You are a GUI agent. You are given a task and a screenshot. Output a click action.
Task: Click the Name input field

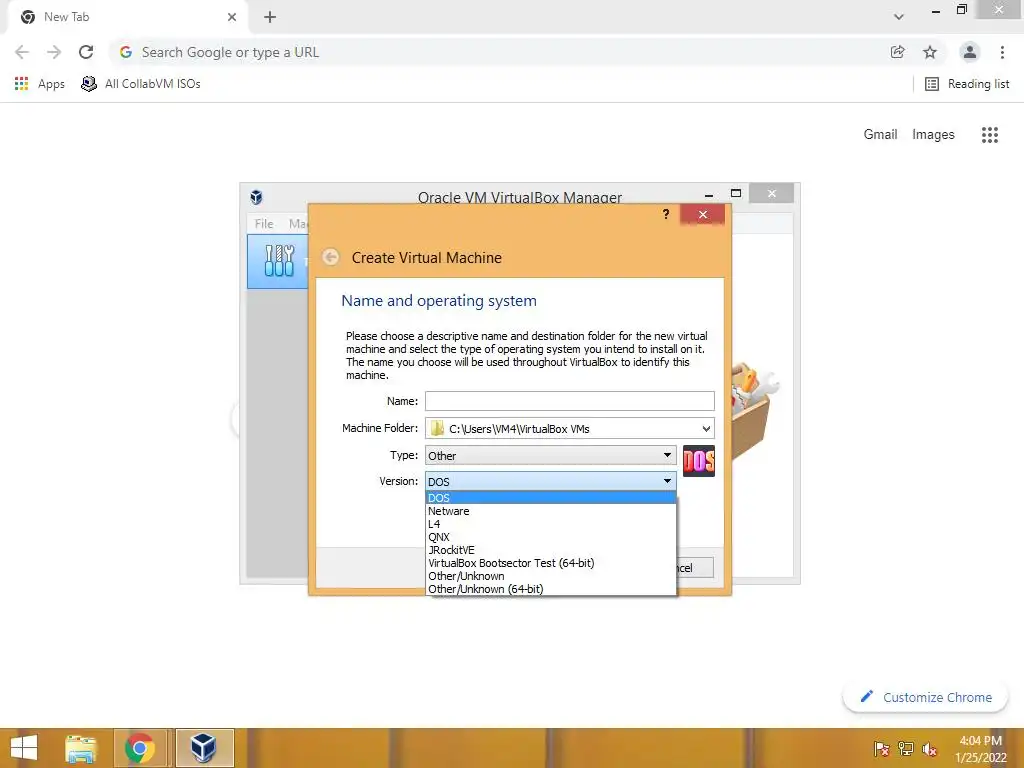pos(569,401)
